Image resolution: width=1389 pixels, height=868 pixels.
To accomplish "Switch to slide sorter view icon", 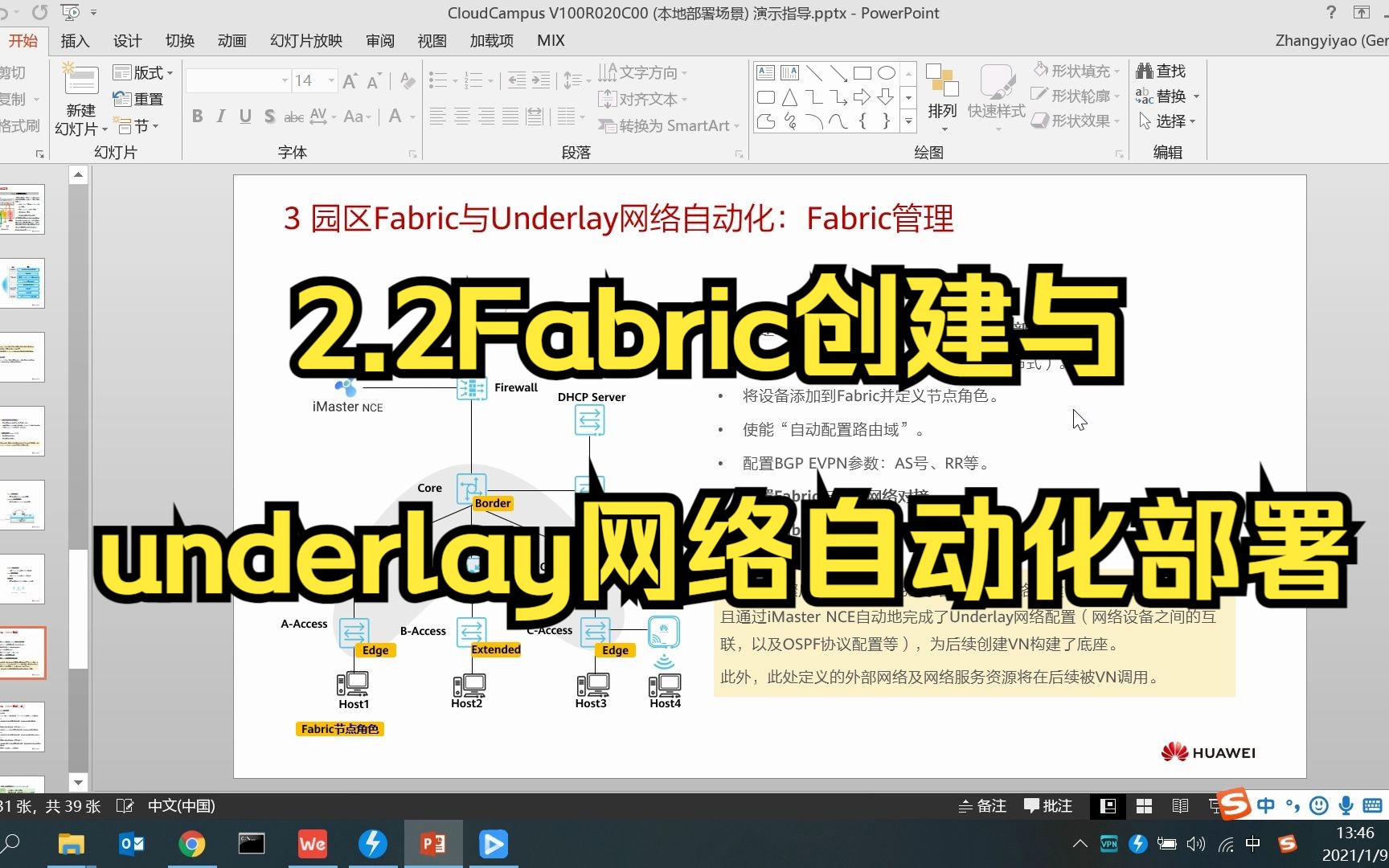I will (1144, 806).
